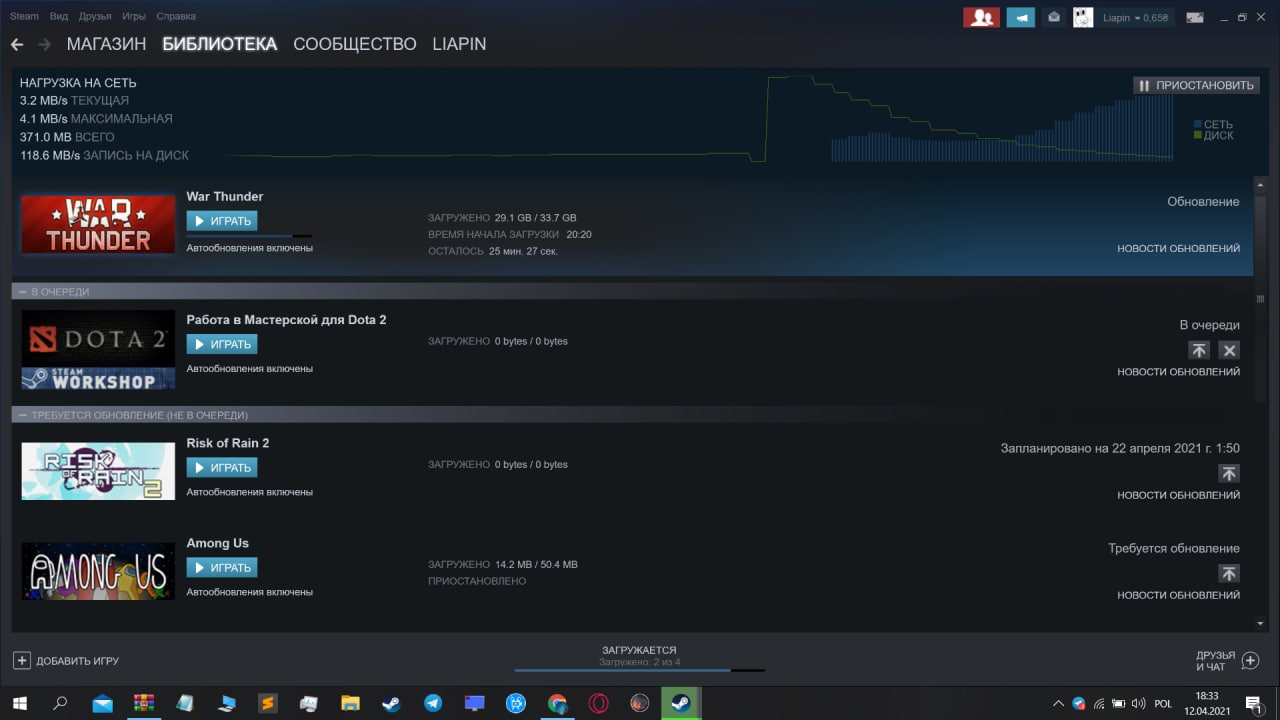Switch to Big Picture mode icon
This screenshot has height=720, width=1280.
[x=1195, y=17]
